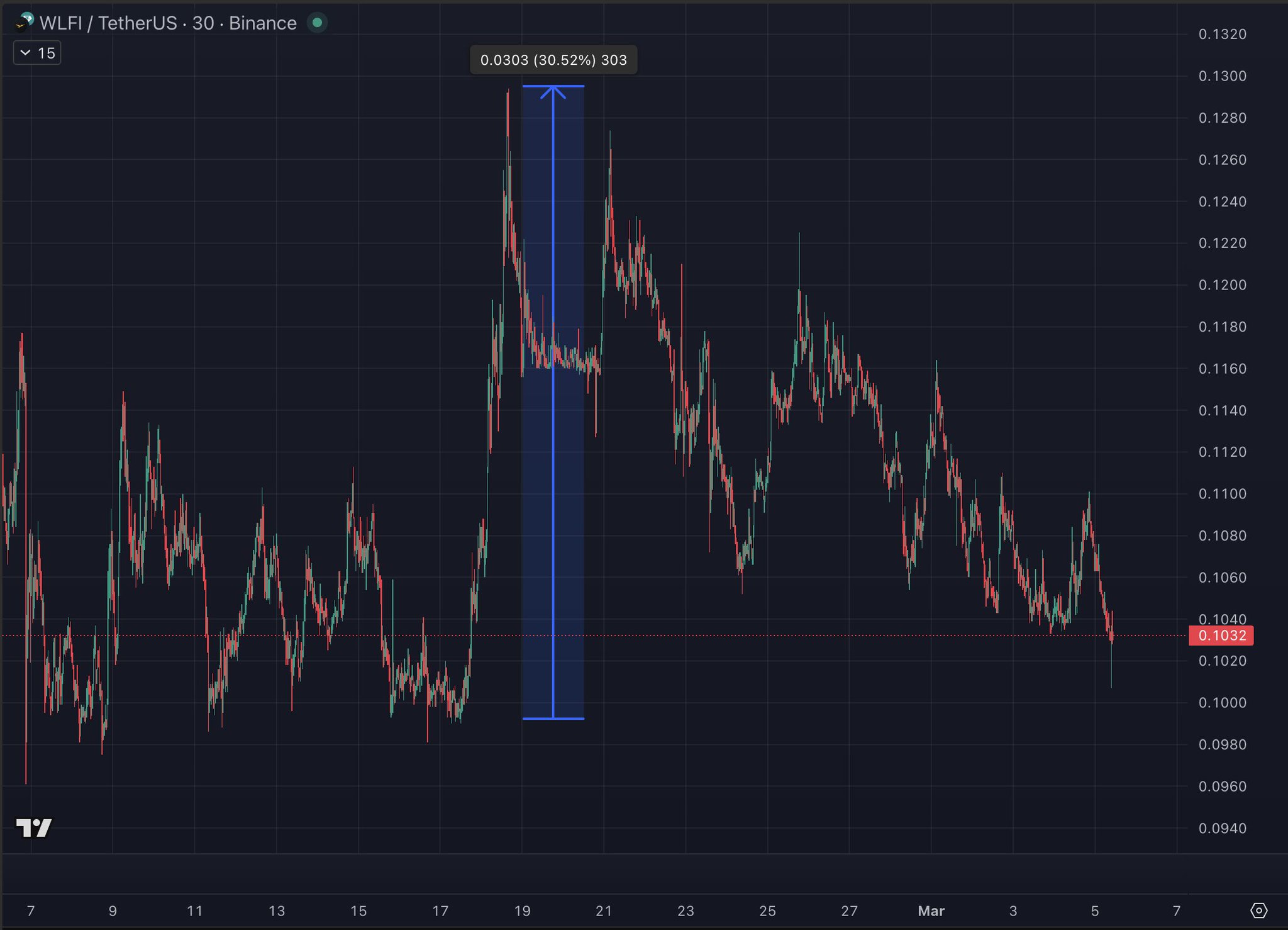Image resolution: width=1288 pixels, height=930 pixels.
Task: Expand the collapsed indicators legend showing 15
Action: 37,53
